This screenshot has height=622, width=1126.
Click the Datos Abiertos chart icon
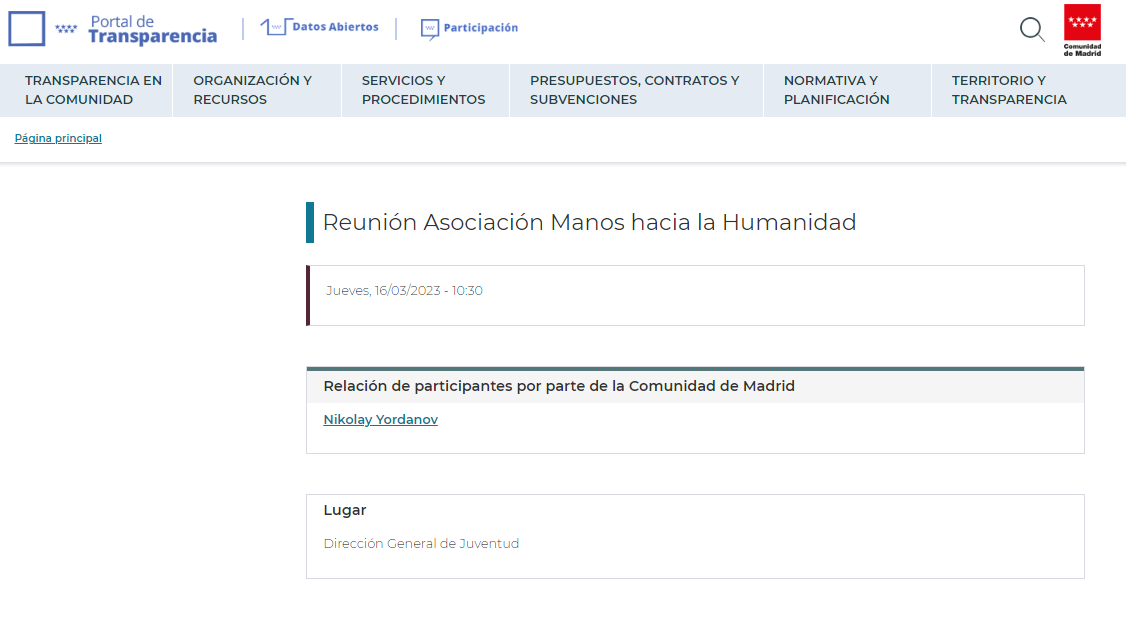coord(276,27)
